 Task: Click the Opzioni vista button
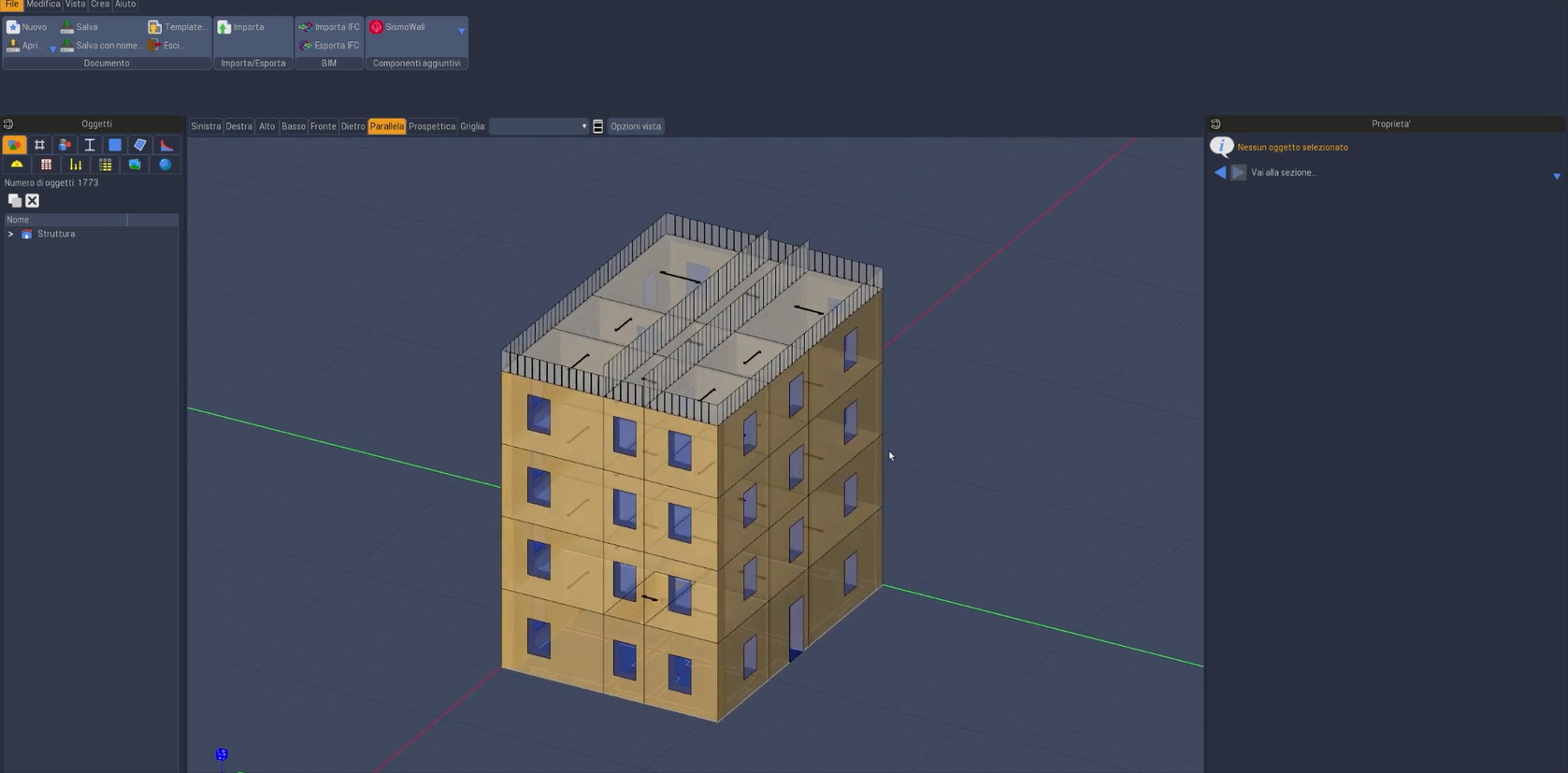635,126
